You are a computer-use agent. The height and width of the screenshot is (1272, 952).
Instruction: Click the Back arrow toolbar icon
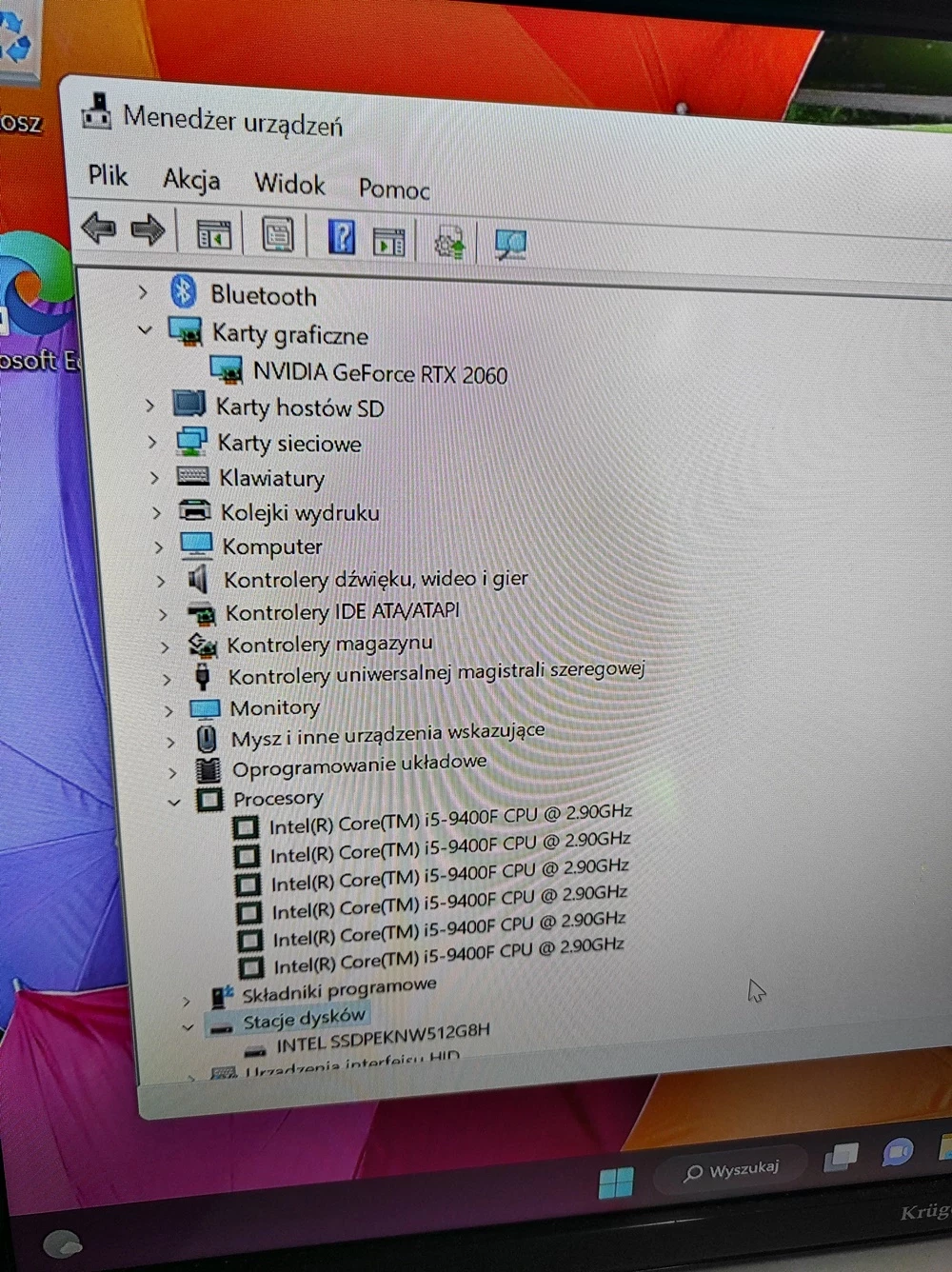coord(98,228)
